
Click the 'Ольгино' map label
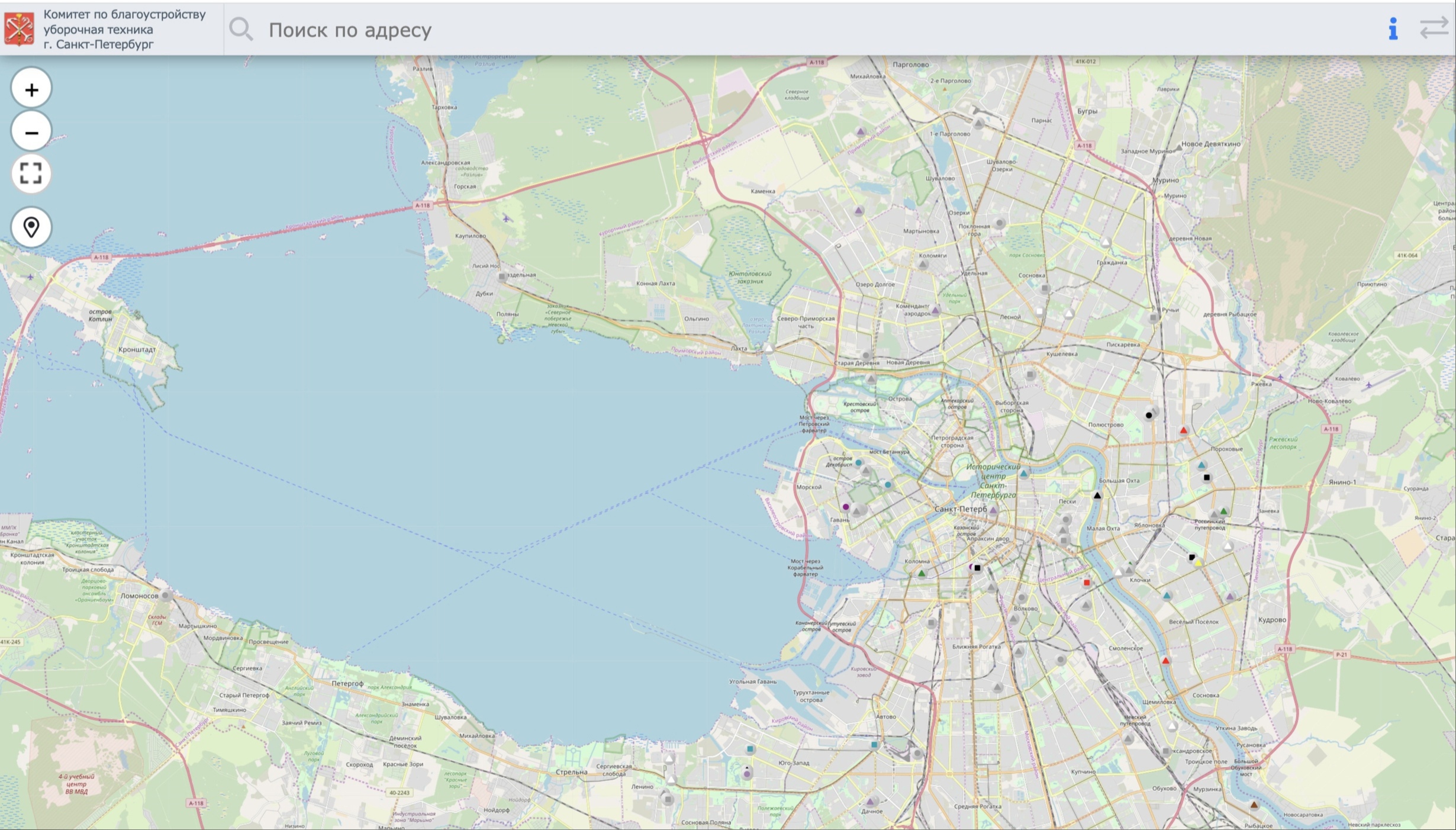tap(696, 319)
